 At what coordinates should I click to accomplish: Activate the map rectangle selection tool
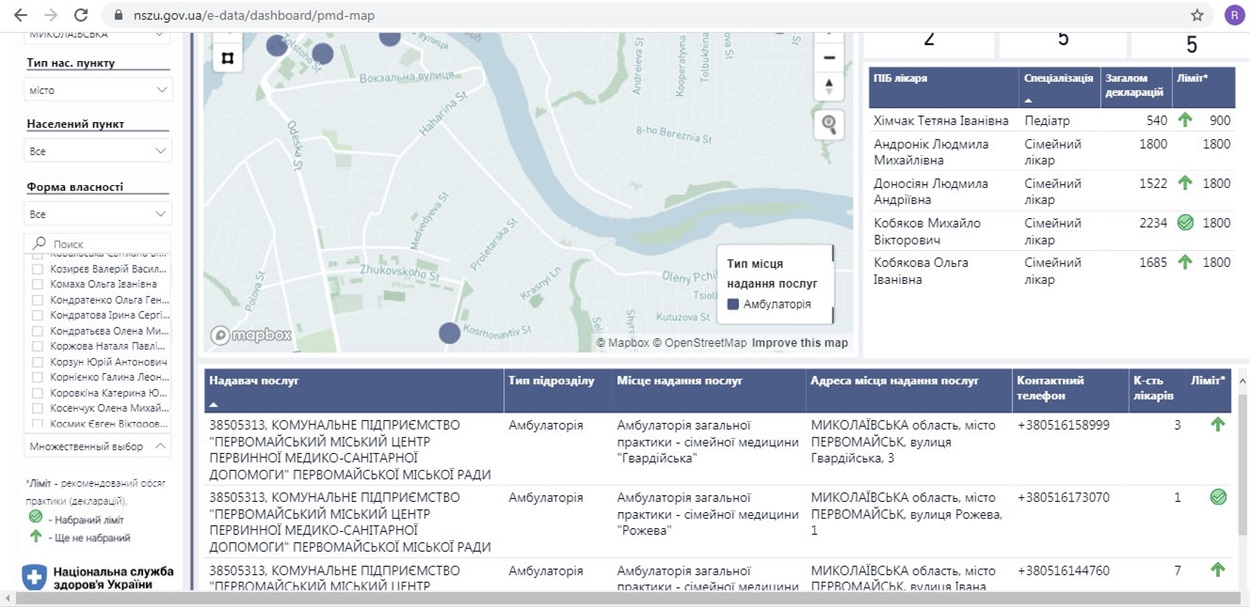tap(227, 58)
